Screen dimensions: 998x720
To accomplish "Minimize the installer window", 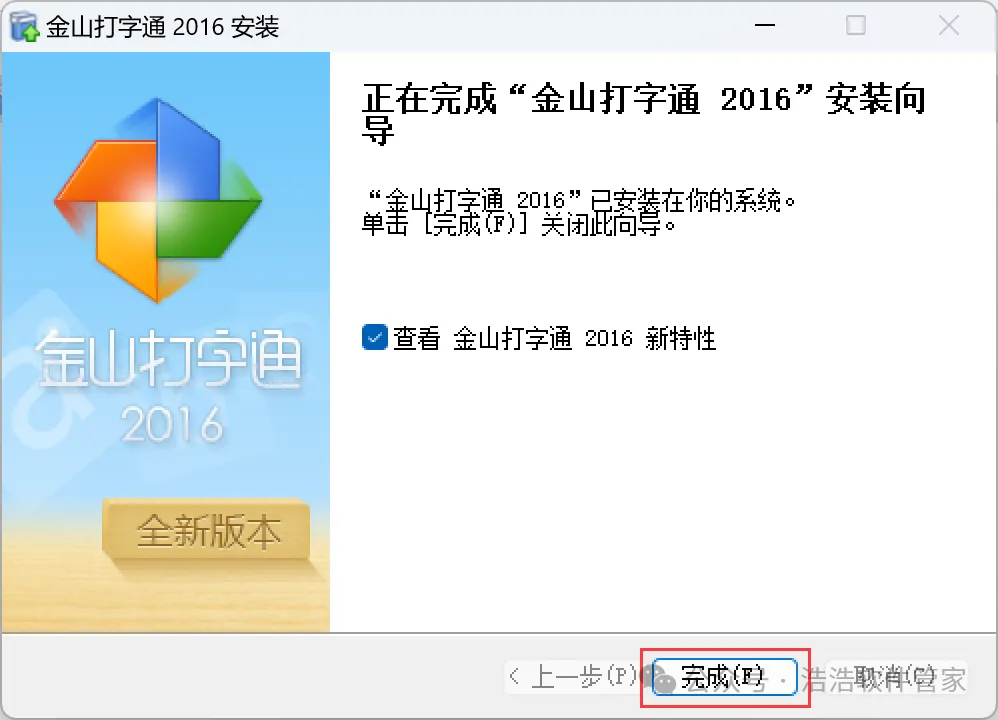I will pos(764,25).
